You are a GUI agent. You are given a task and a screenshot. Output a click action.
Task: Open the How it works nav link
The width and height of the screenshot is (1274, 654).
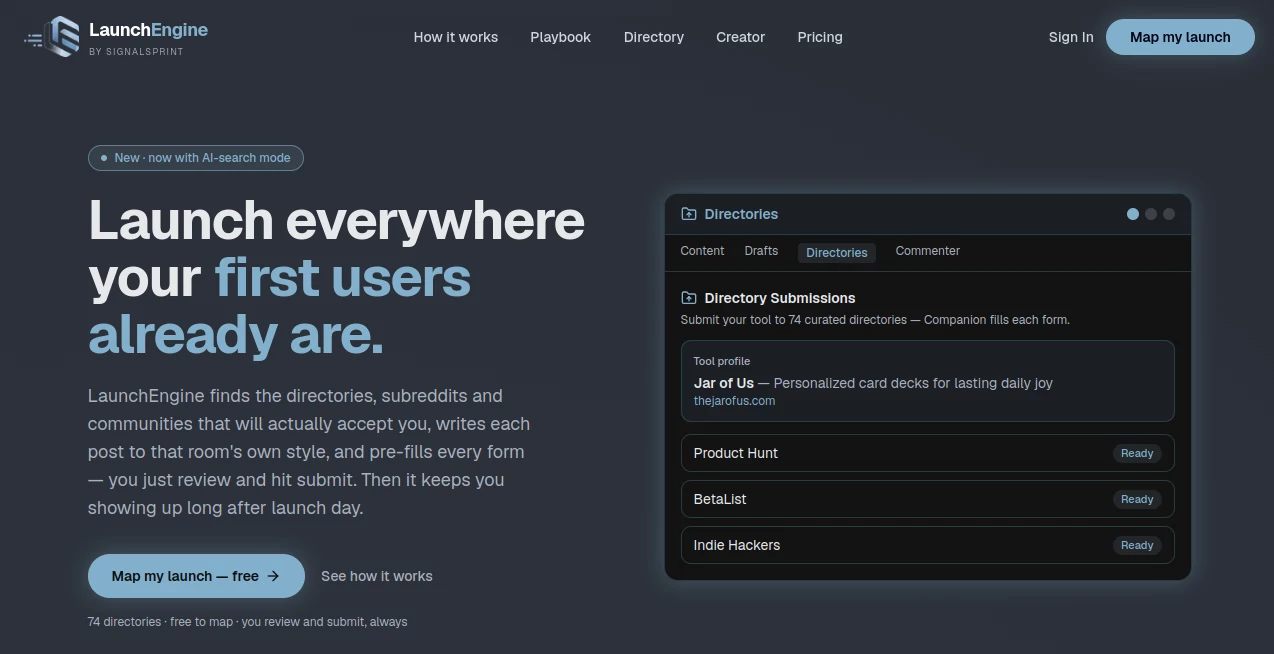click(x=456, y=37)
